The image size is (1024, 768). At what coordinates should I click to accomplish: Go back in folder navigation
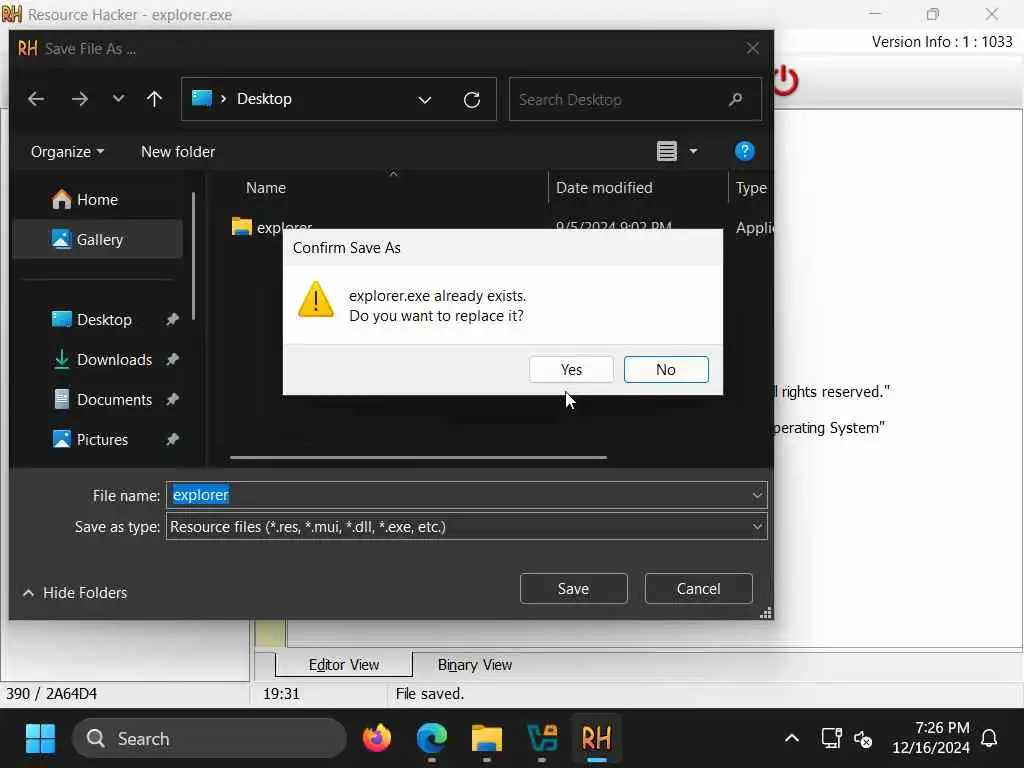[36, 99]
